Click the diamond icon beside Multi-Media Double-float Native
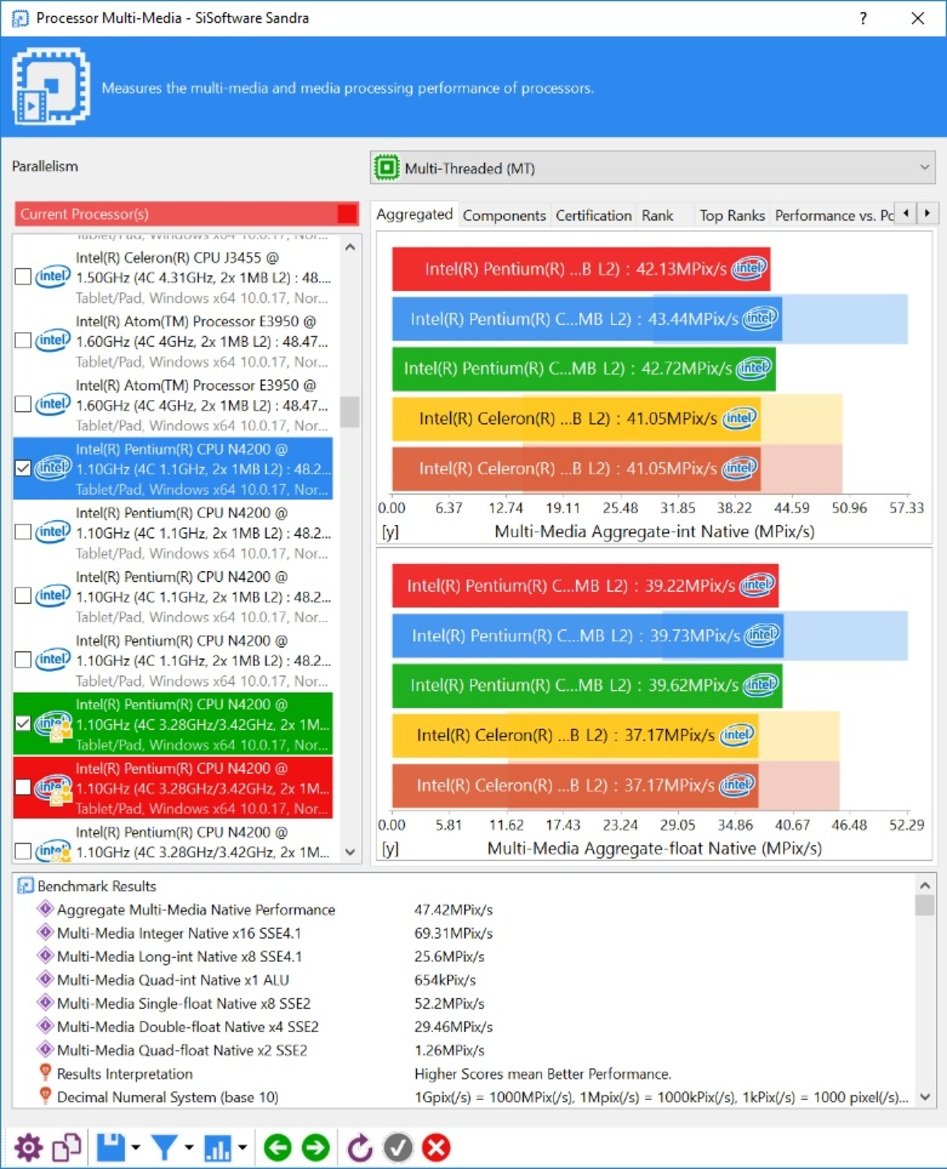 pos(45,1026)
